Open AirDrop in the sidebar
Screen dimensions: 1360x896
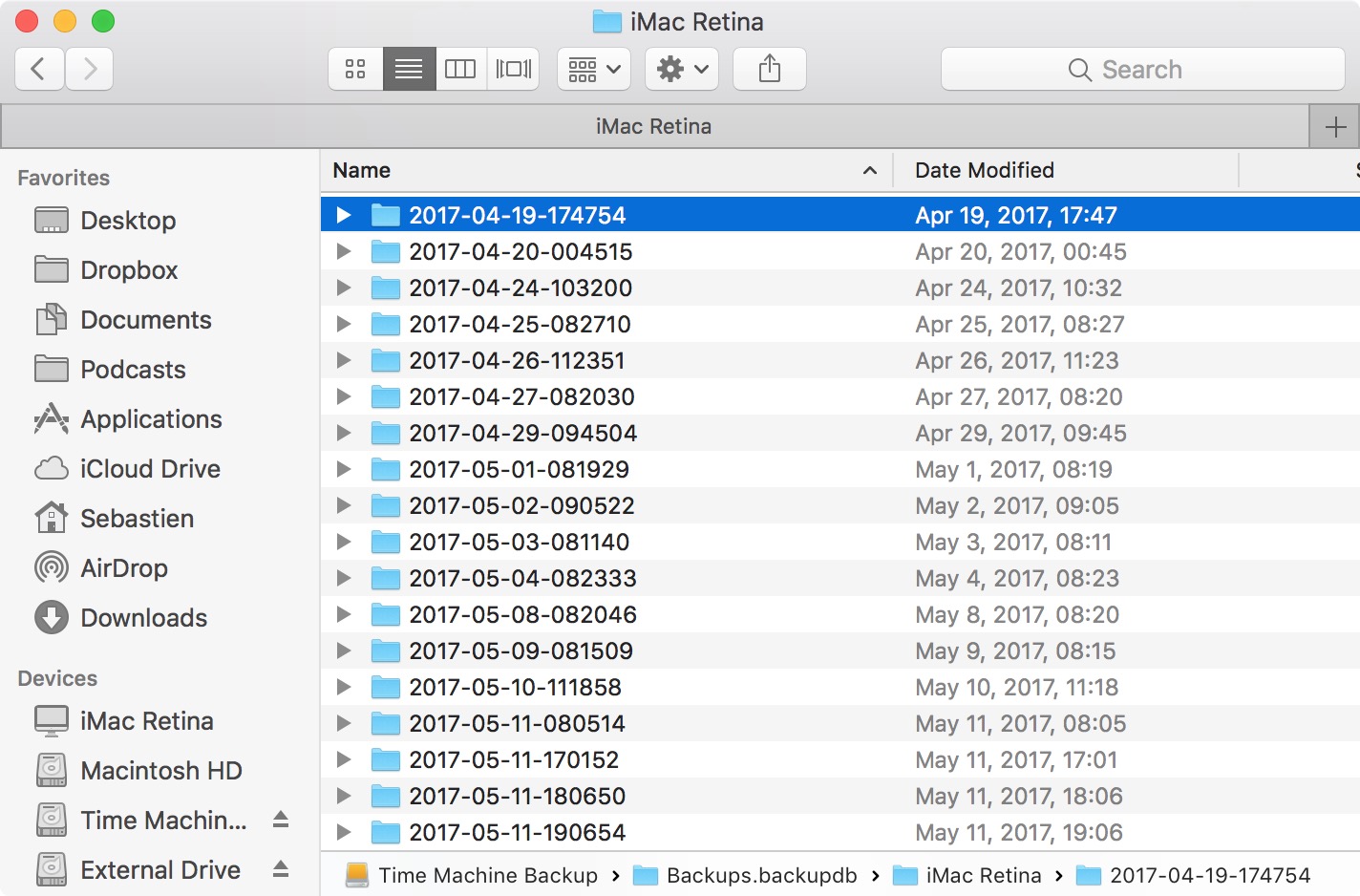[x=123, y=568]
